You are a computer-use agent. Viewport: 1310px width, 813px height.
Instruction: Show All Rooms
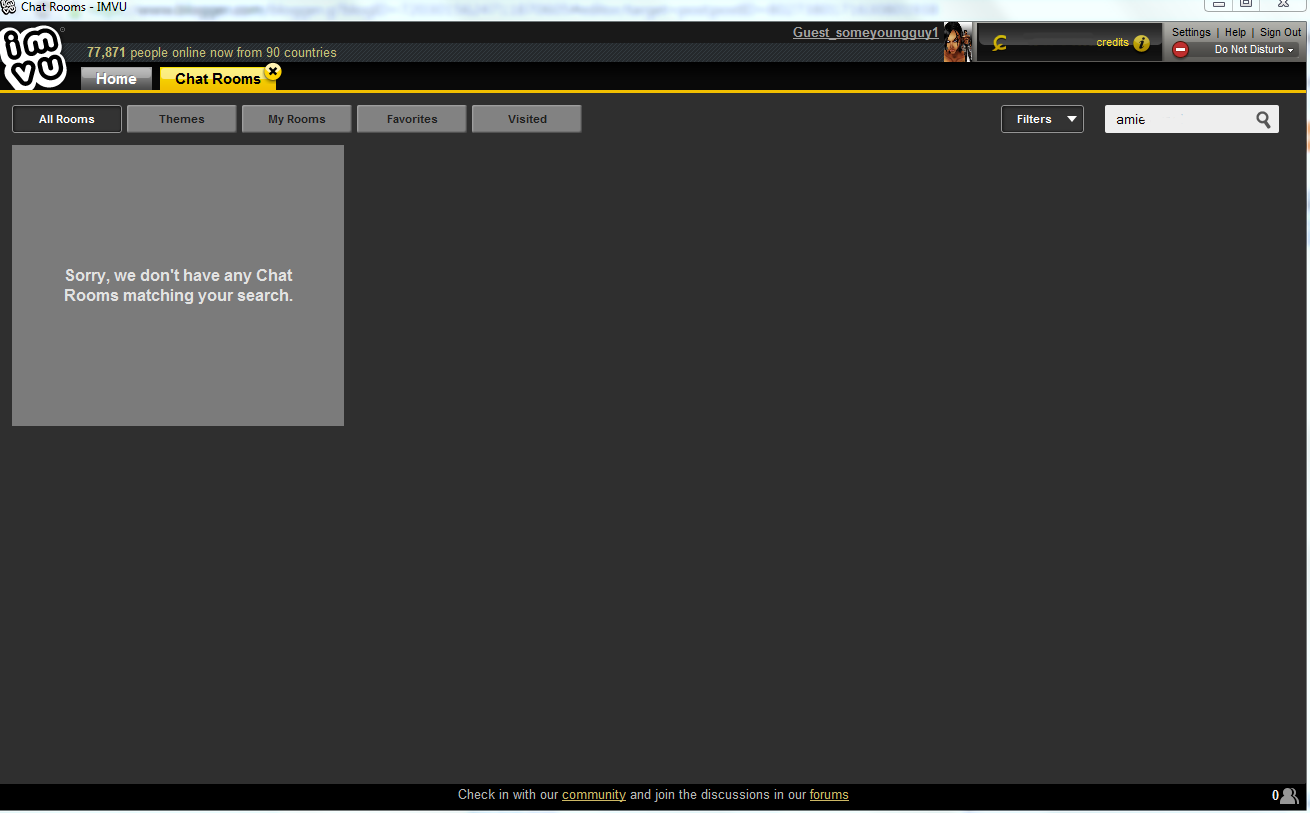click(67, 119)
